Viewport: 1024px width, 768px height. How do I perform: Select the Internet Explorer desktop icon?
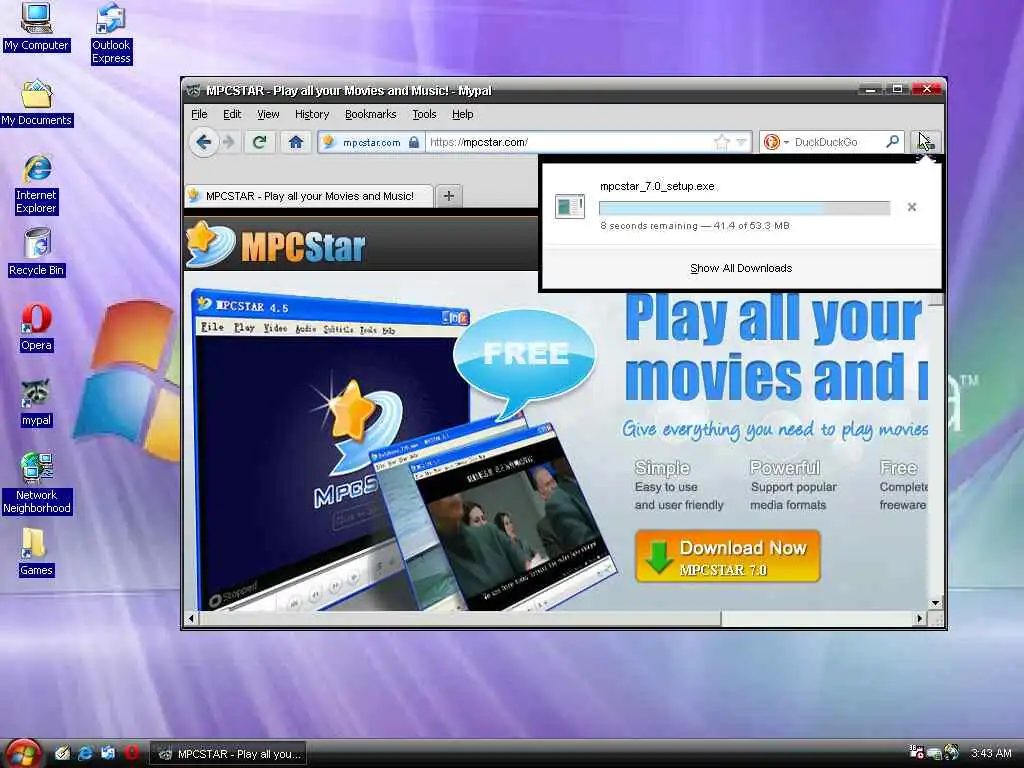pos(36,185)
